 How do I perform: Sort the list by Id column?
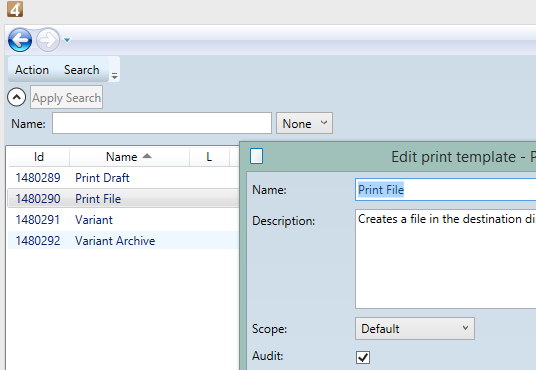click(x=39, y=157)
